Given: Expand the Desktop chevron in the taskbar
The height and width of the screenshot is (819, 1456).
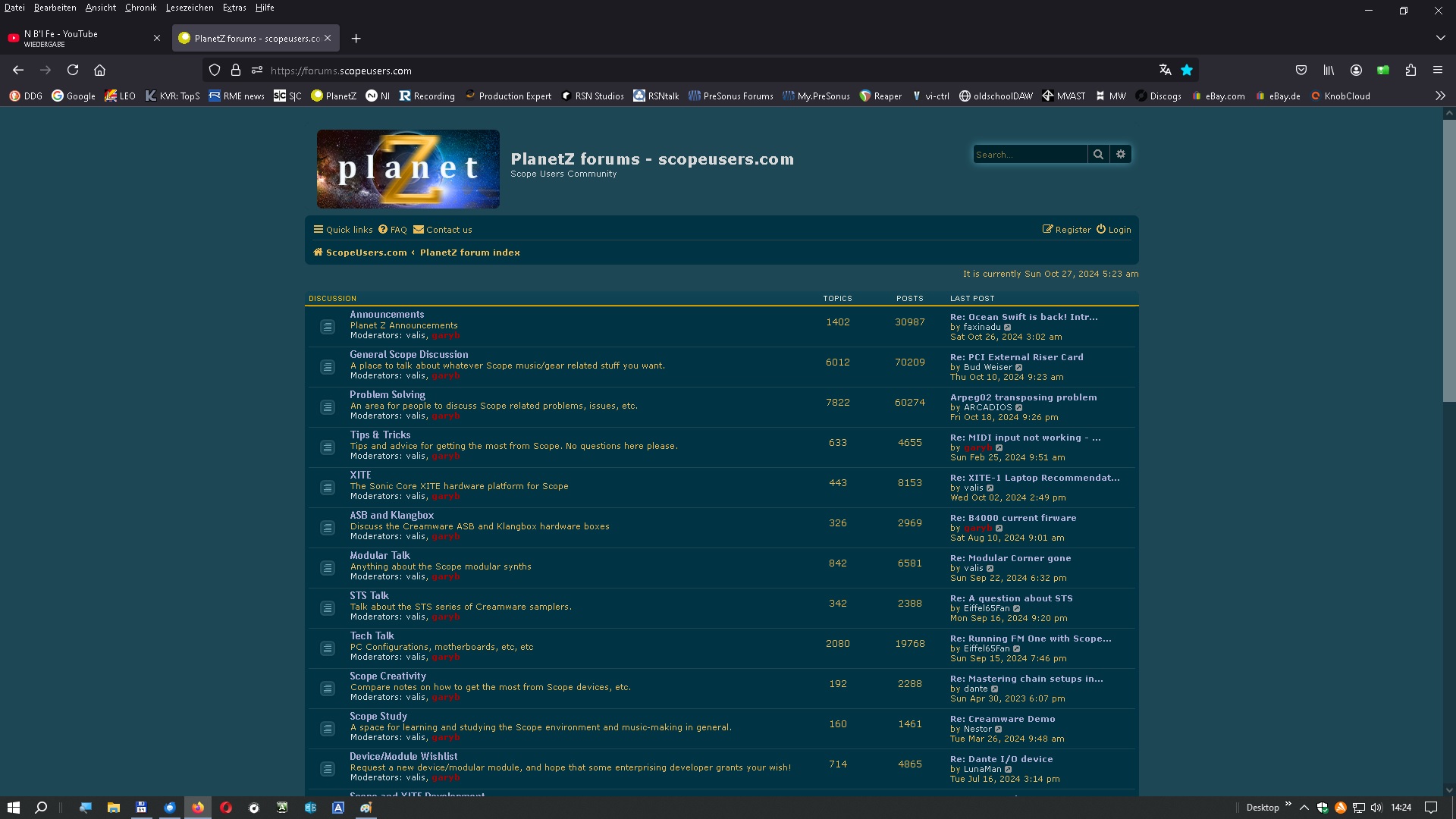Looking at the screenshot, I should click(x=1288, y=808).
